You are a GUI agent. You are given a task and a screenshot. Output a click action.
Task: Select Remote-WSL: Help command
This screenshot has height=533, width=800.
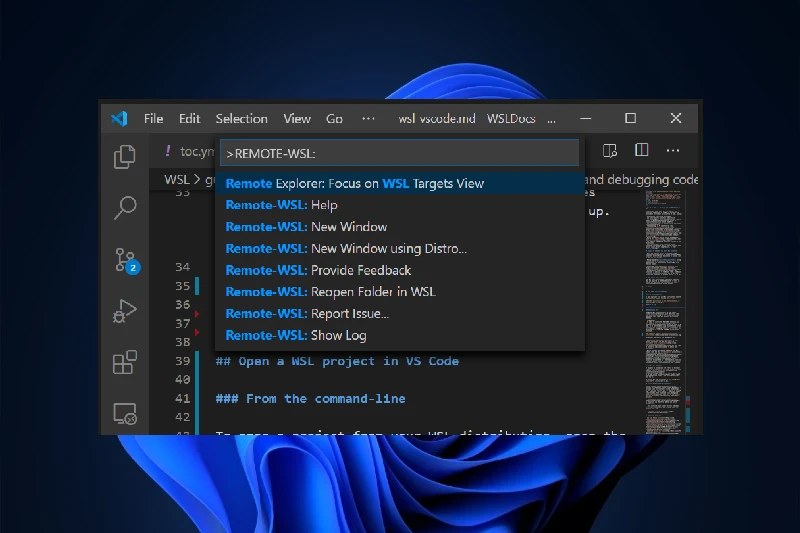click(x=399, y=205)
